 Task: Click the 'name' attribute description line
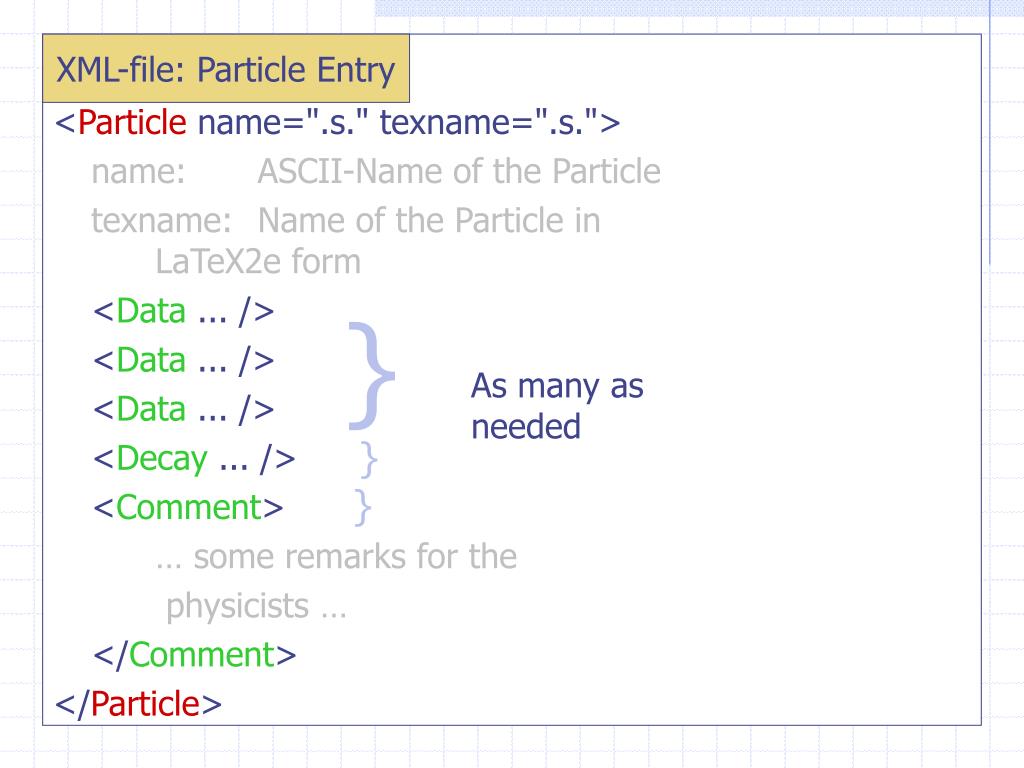(376, 172)
